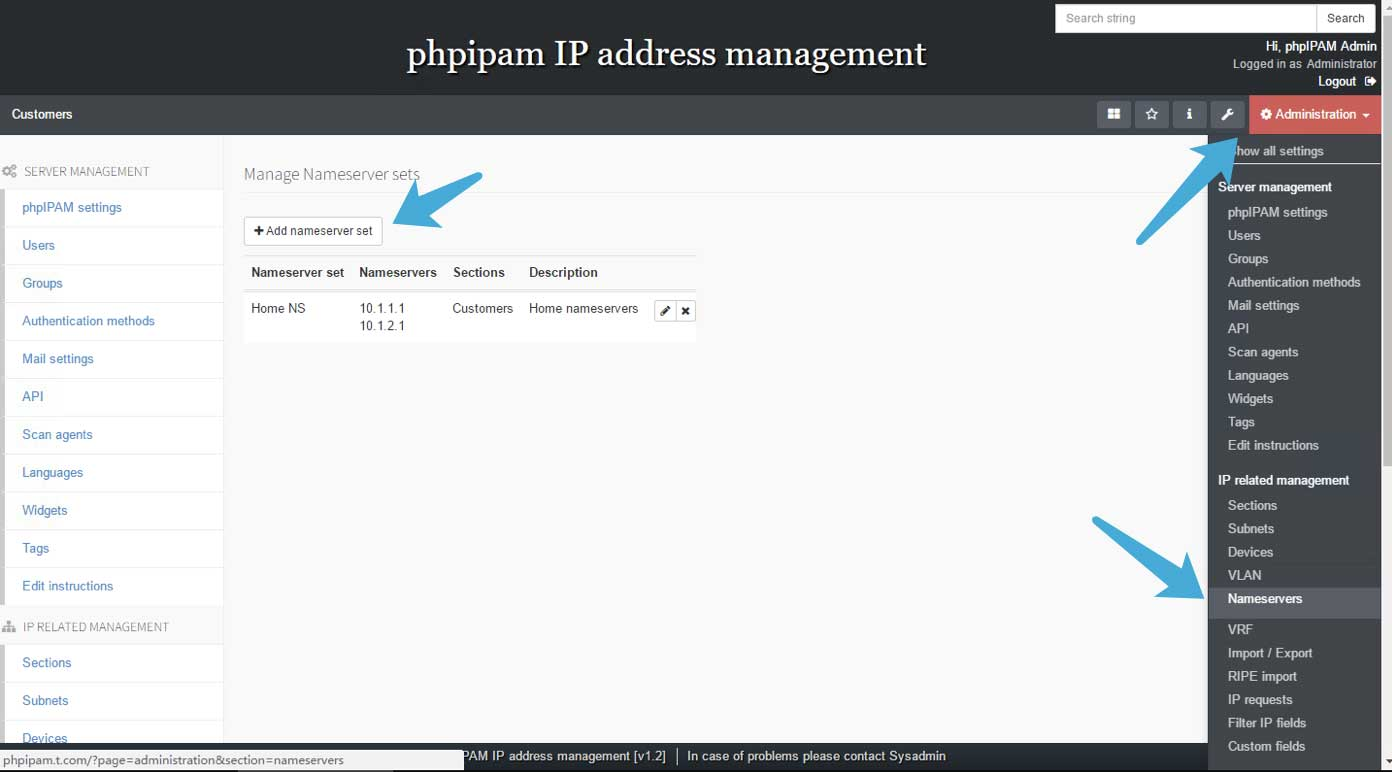Image resolution: width=1392 pixels, height=772 pixels.
Task: Collapse the Administration dropdown menu
Action: pyautogui.click(x=1315, y=114)
